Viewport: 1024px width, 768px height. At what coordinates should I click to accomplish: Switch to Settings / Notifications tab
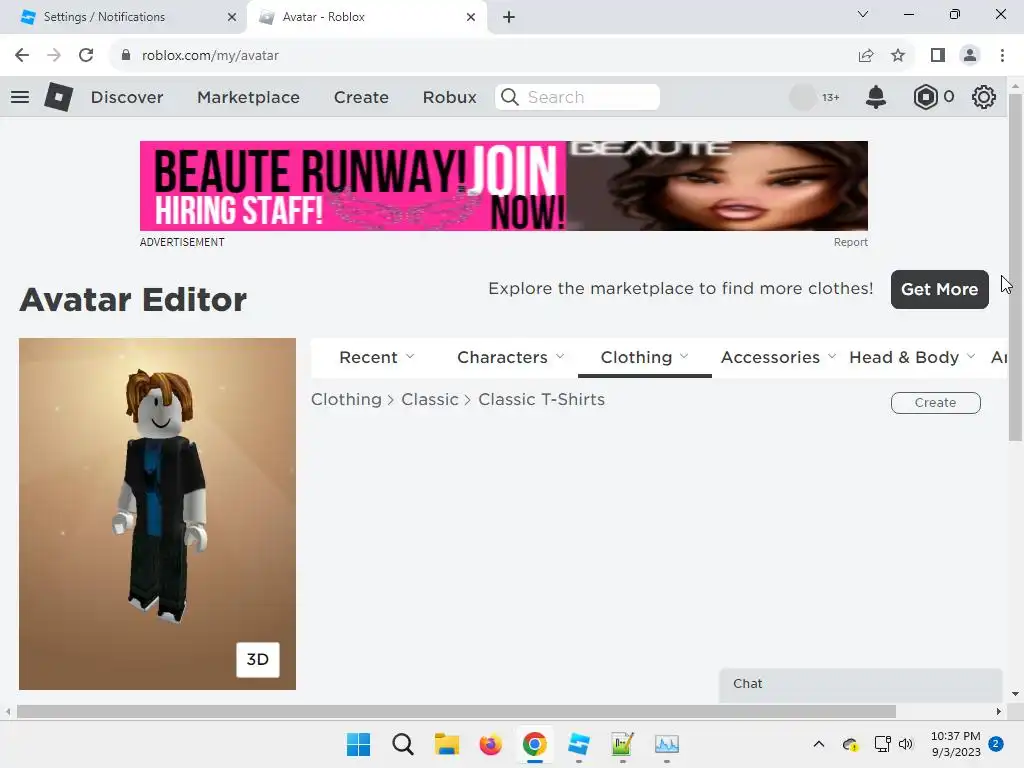124,17
